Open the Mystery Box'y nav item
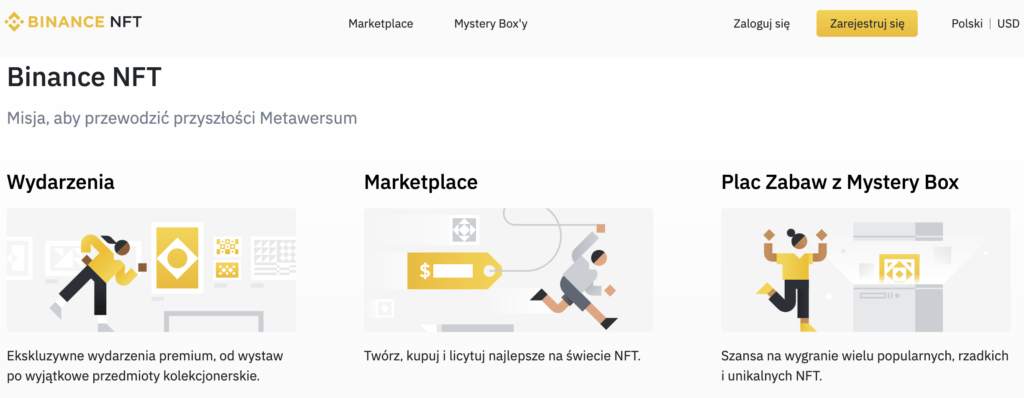 (490, 24)
